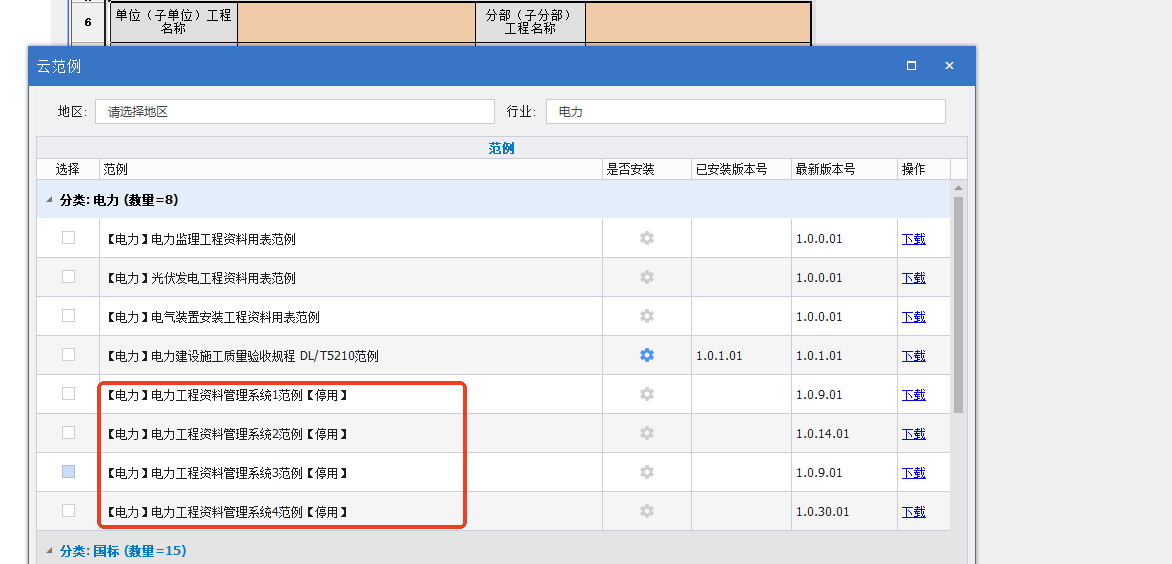Select checkbox for 光伏发电工程资料用表范例
Image resolution: width=1172 pixels, height=564 pixels.
[68, 277]
